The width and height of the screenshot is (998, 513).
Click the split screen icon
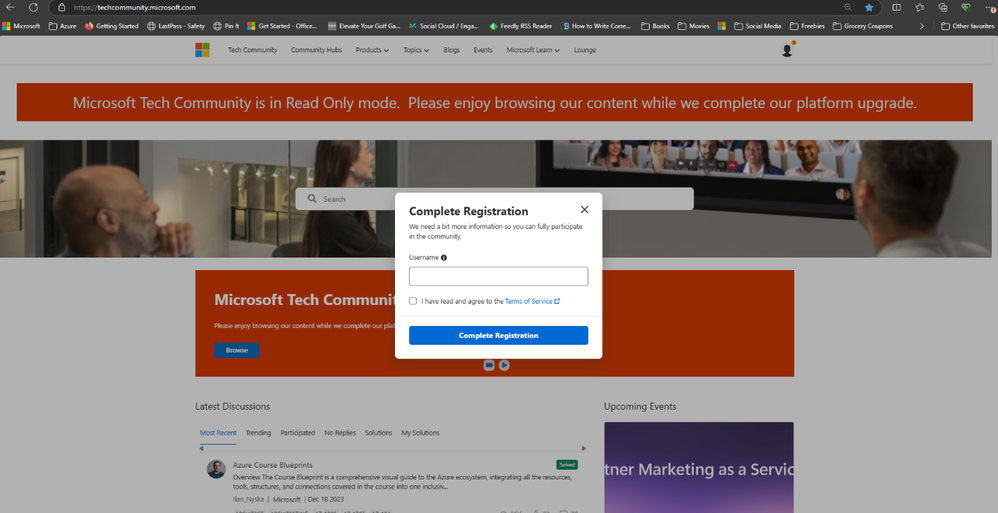pos(896,8)
